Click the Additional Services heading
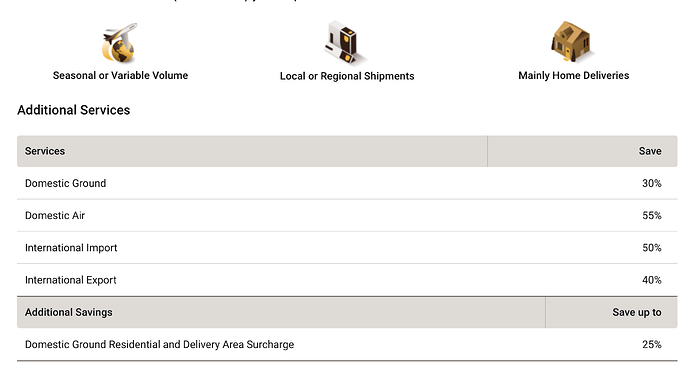The height and width of the screenshot is (374, 690). 73,110
